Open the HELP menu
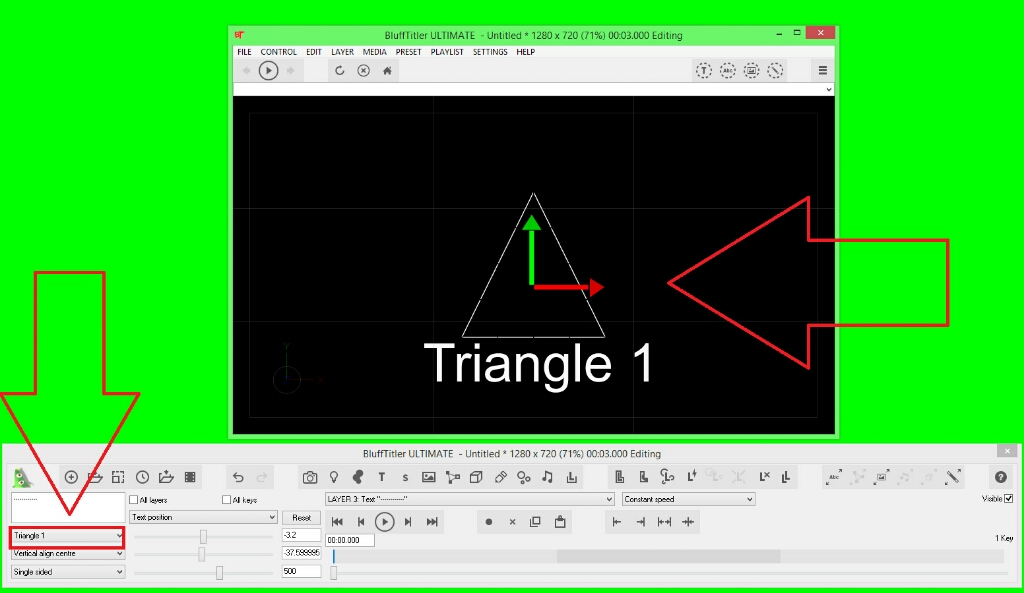Image resolution: width=1024 pixels, height=593 pixels. (525, 52)
